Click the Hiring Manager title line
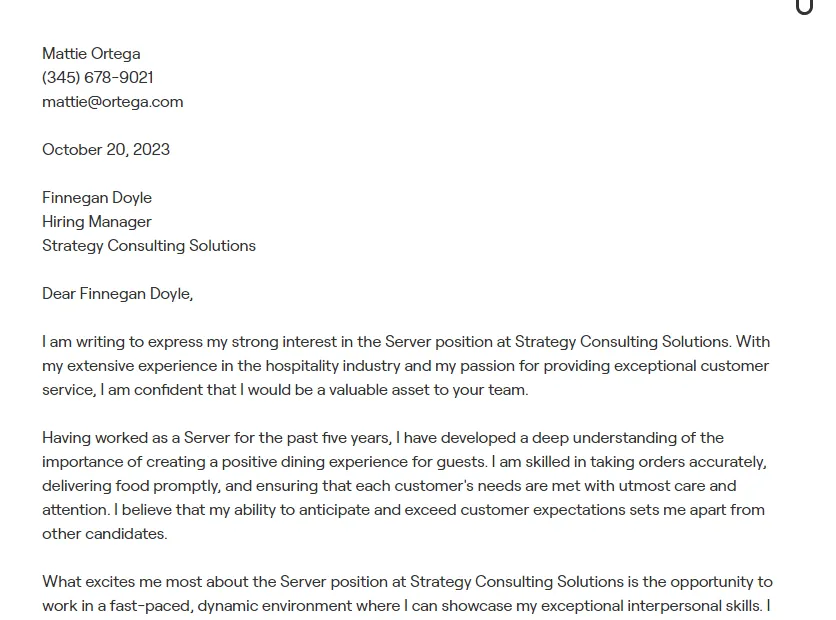Screen dimensions: 836x620 [97, 222]
